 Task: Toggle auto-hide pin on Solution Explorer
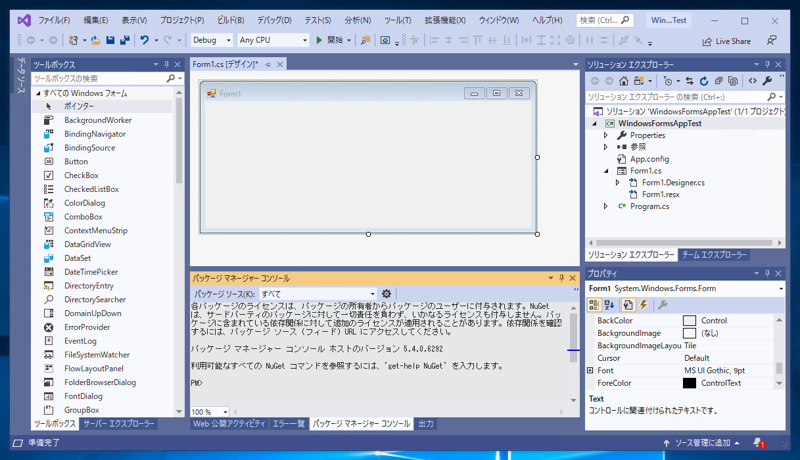tap(767, 65)
